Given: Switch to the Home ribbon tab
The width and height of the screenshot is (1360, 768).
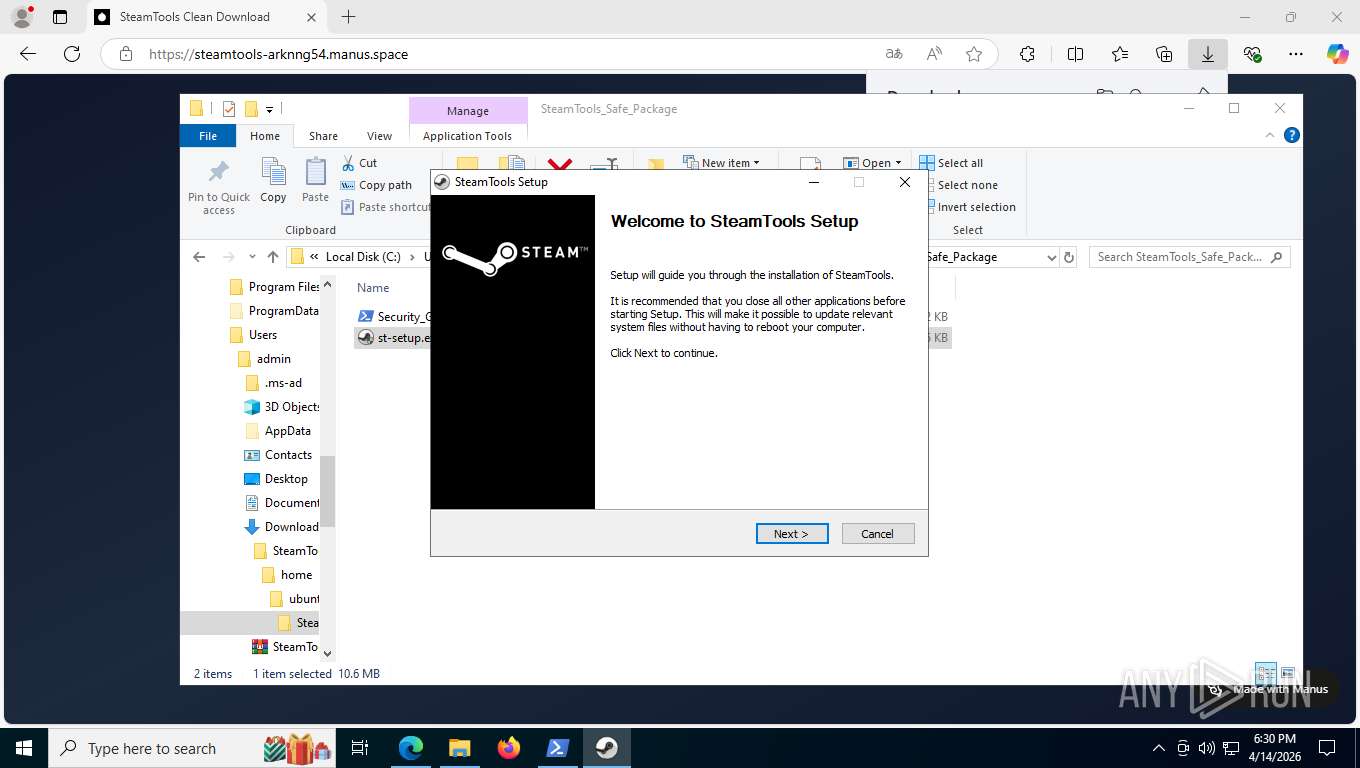Looking at the screenshot, I should click(265, 136).
